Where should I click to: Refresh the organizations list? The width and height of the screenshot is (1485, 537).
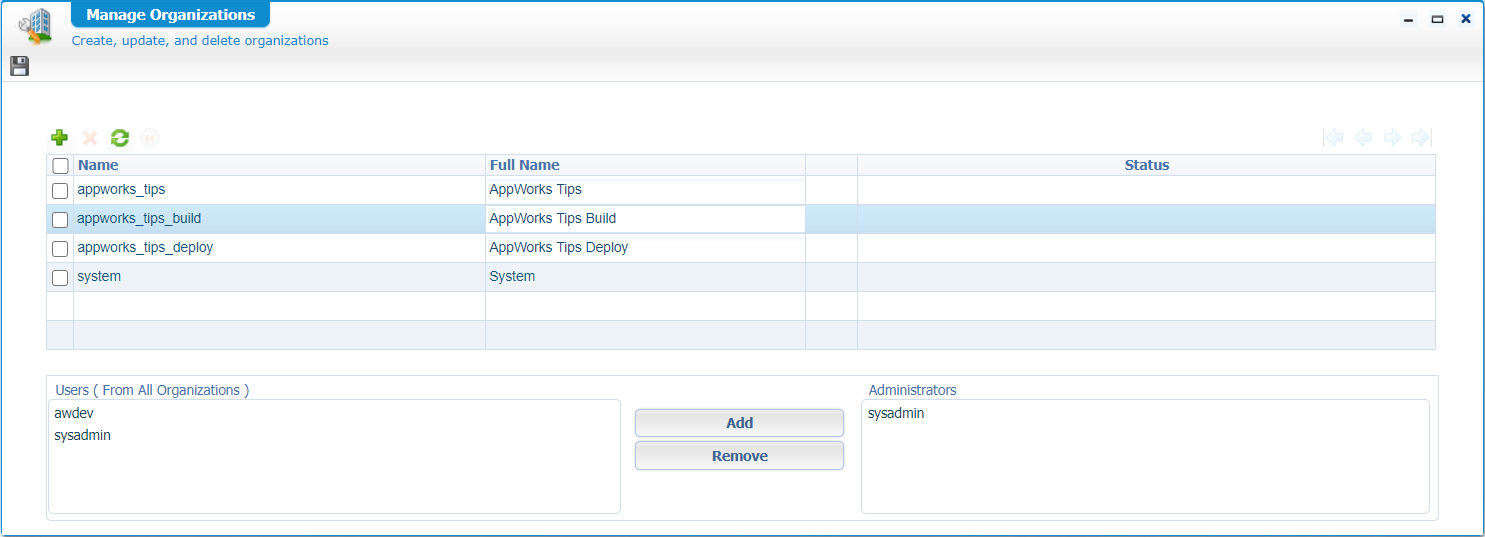(120, 138)
